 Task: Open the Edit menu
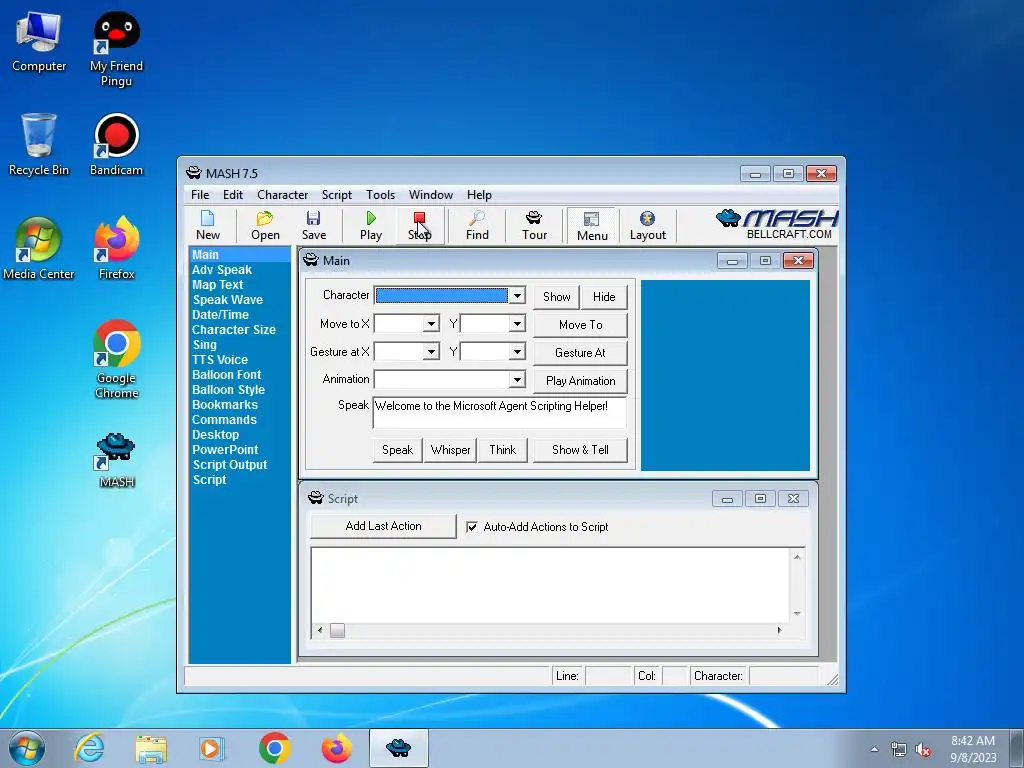click(232, 195)
